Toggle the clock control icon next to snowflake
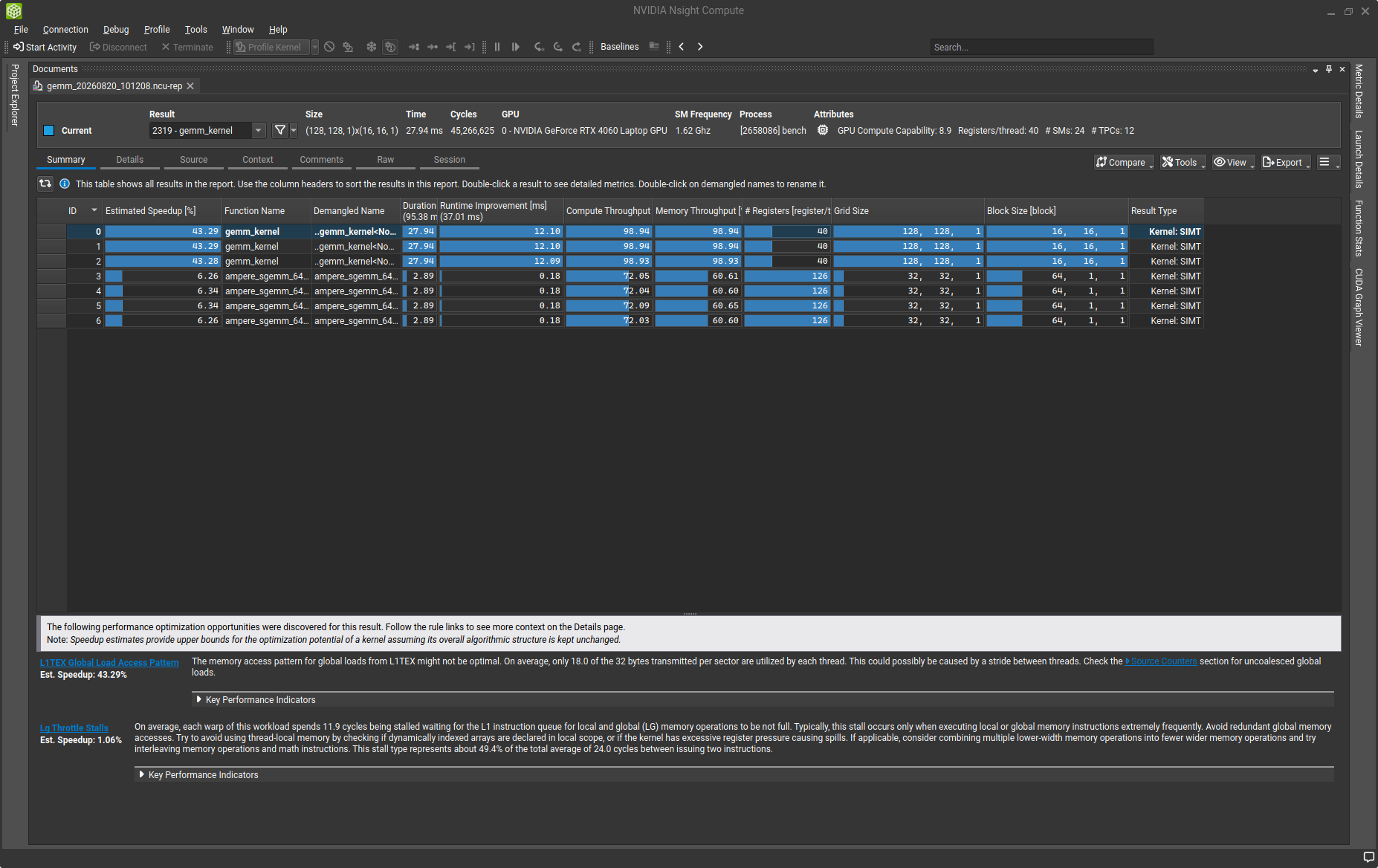The image size is (1378, 868). [x=390, y=47]
